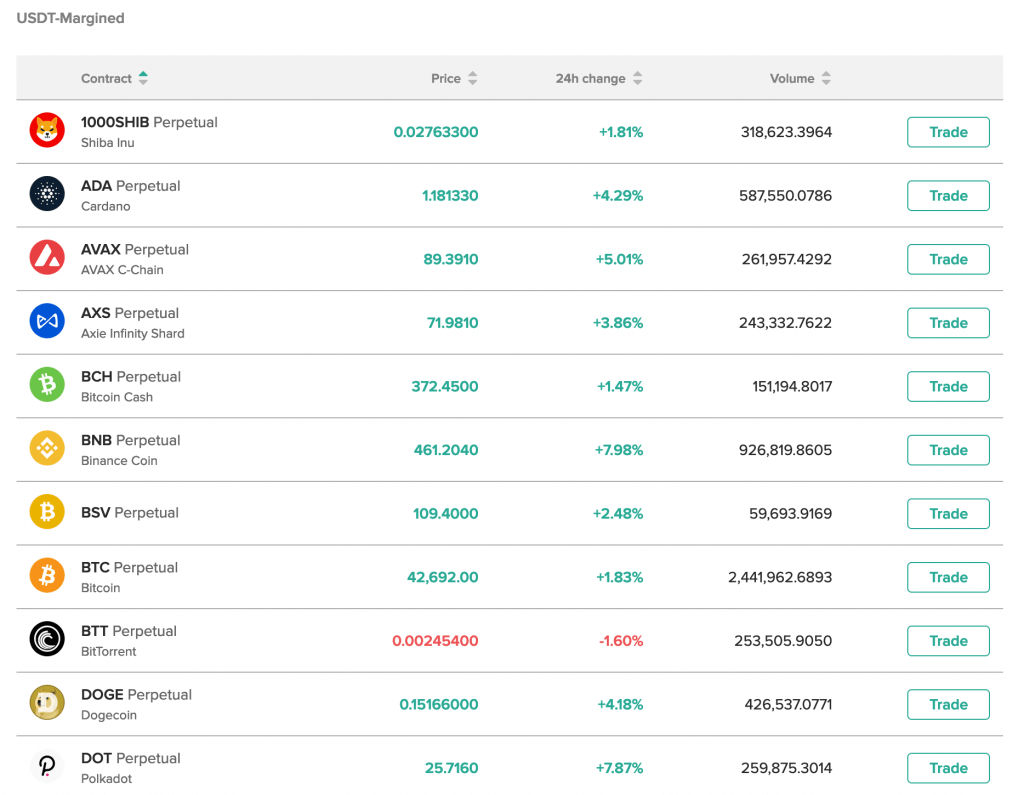Click the Cardano ADA coin icon
This screenshot has height=795, width=1024.
tap(47, 193)
